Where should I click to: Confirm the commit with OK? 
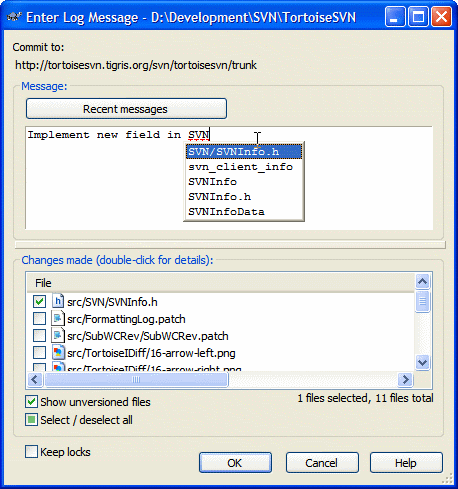(235, 463)
